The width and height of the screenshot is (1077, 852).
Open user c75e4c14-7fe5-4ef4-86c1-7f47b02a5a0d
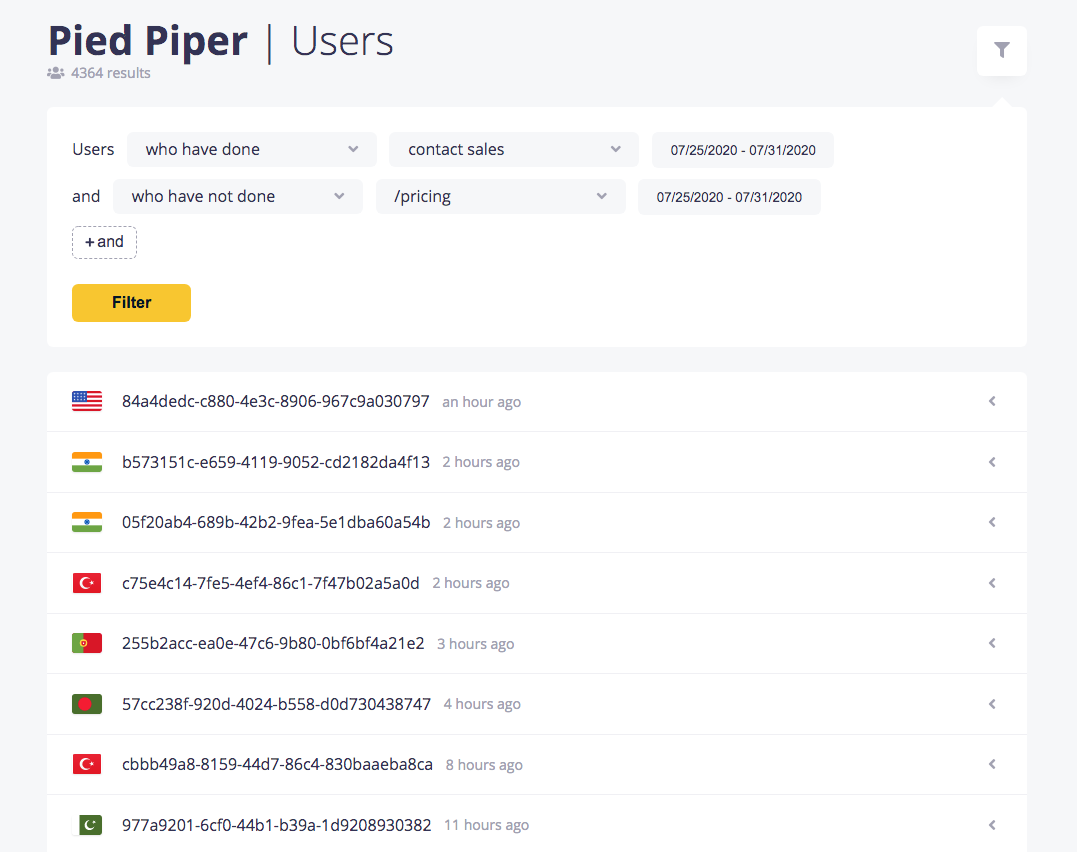[x=271, y=583]
